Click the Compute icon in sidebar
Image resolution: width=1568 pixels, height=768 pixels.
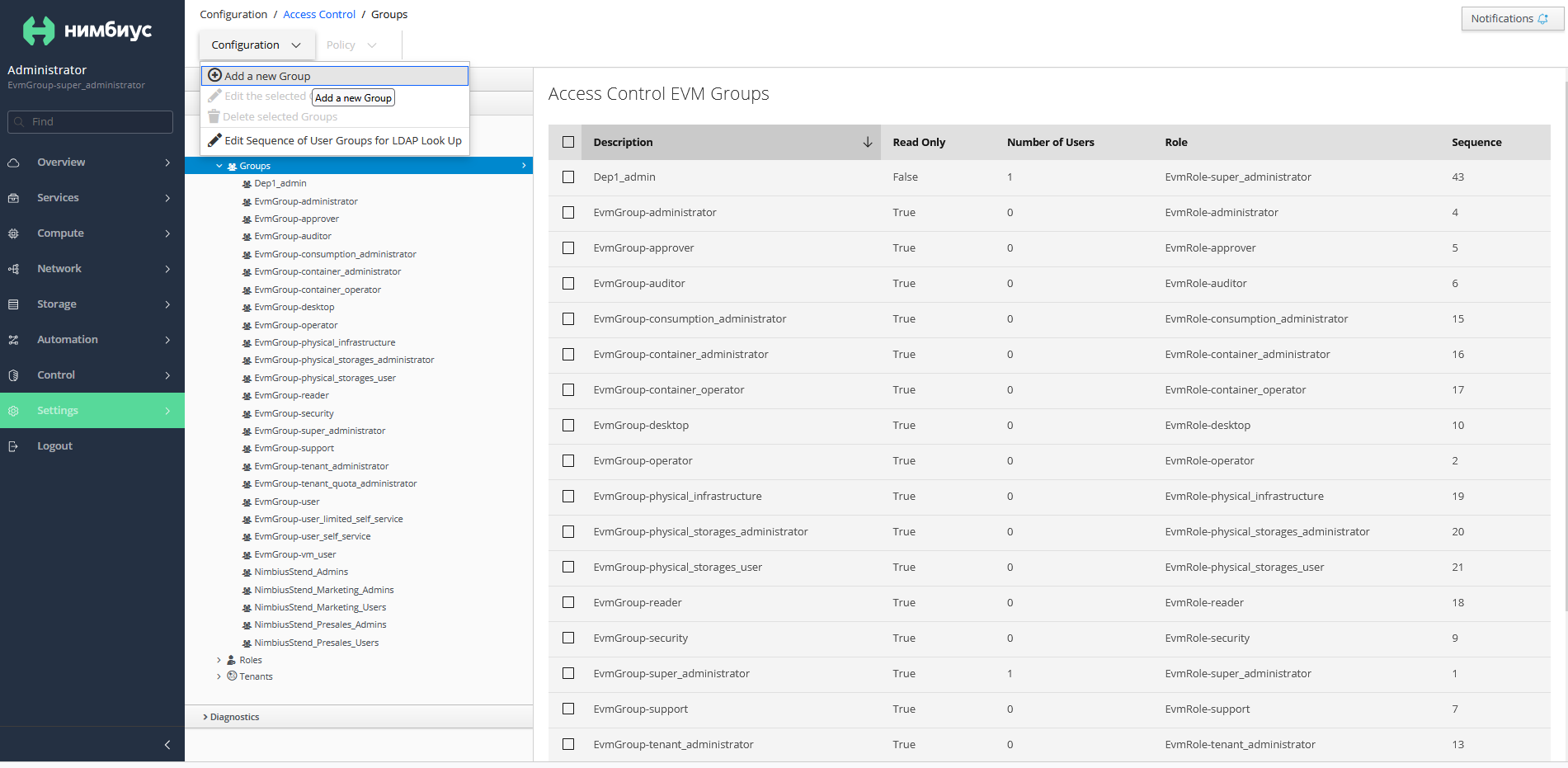[x=13, y=233]
